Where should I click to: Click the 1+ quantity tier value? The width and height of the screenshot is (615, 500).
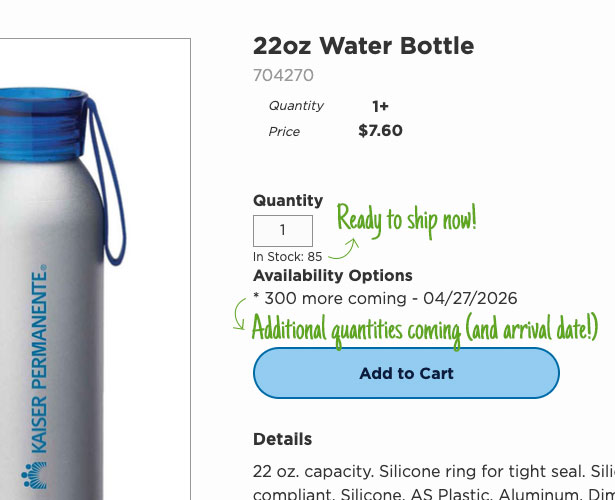380,106
